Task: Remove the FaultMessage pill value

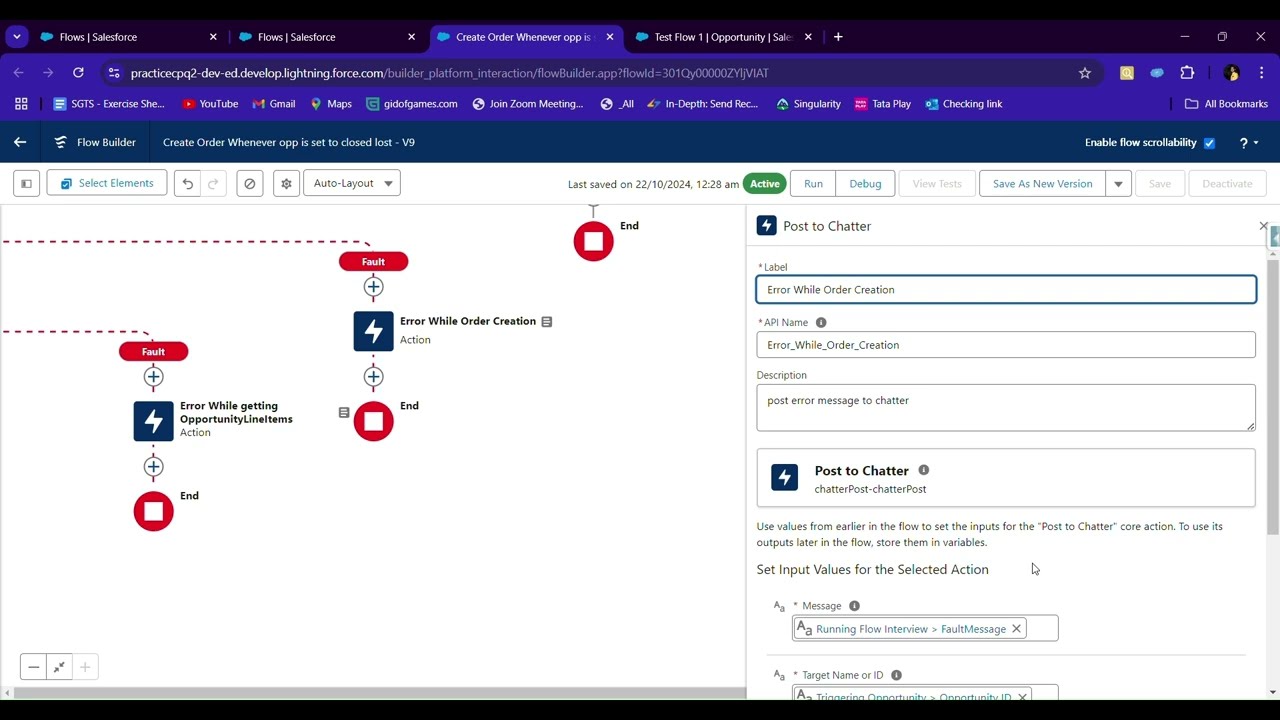Action: pyautogui.click(x=1016, y=629)
